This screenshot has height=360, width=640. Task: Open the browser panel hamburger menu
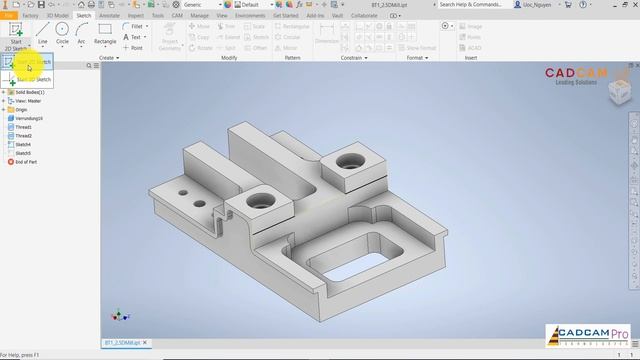click(x=96, y=65)
